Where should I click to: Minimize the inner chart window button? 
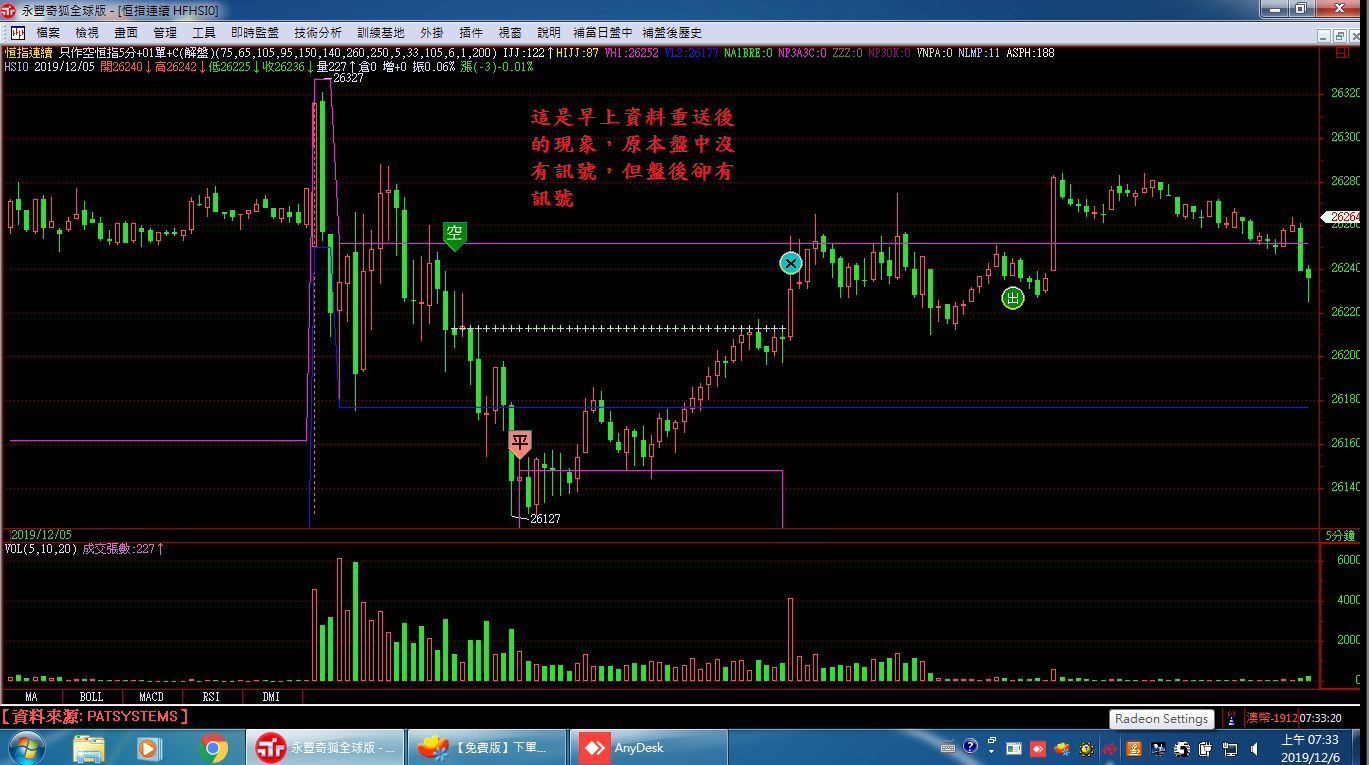tap(1325, 34)
